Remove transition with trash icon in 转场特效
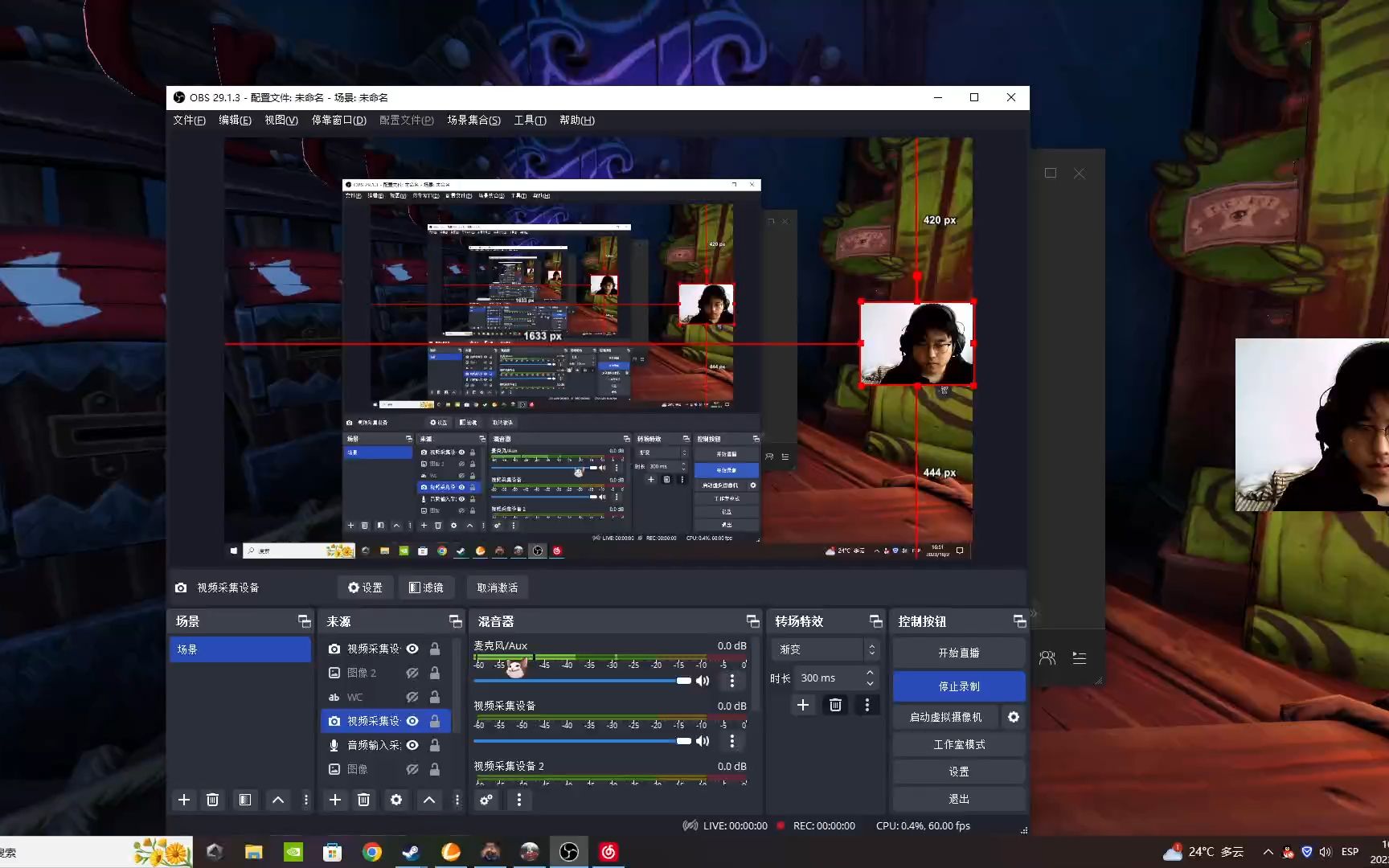 [835, 705]
